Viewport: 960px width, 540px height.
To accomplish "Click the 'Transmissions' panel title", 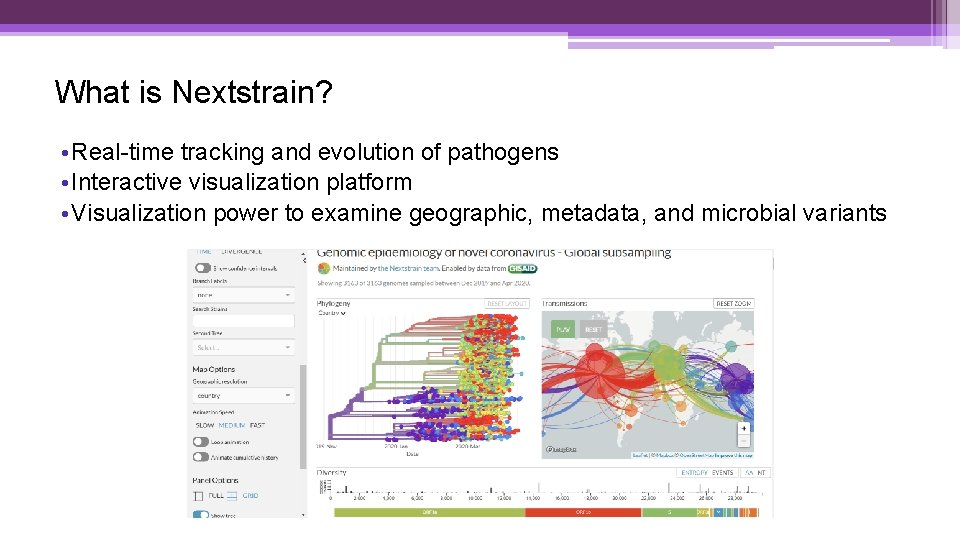I will [564, 304].
